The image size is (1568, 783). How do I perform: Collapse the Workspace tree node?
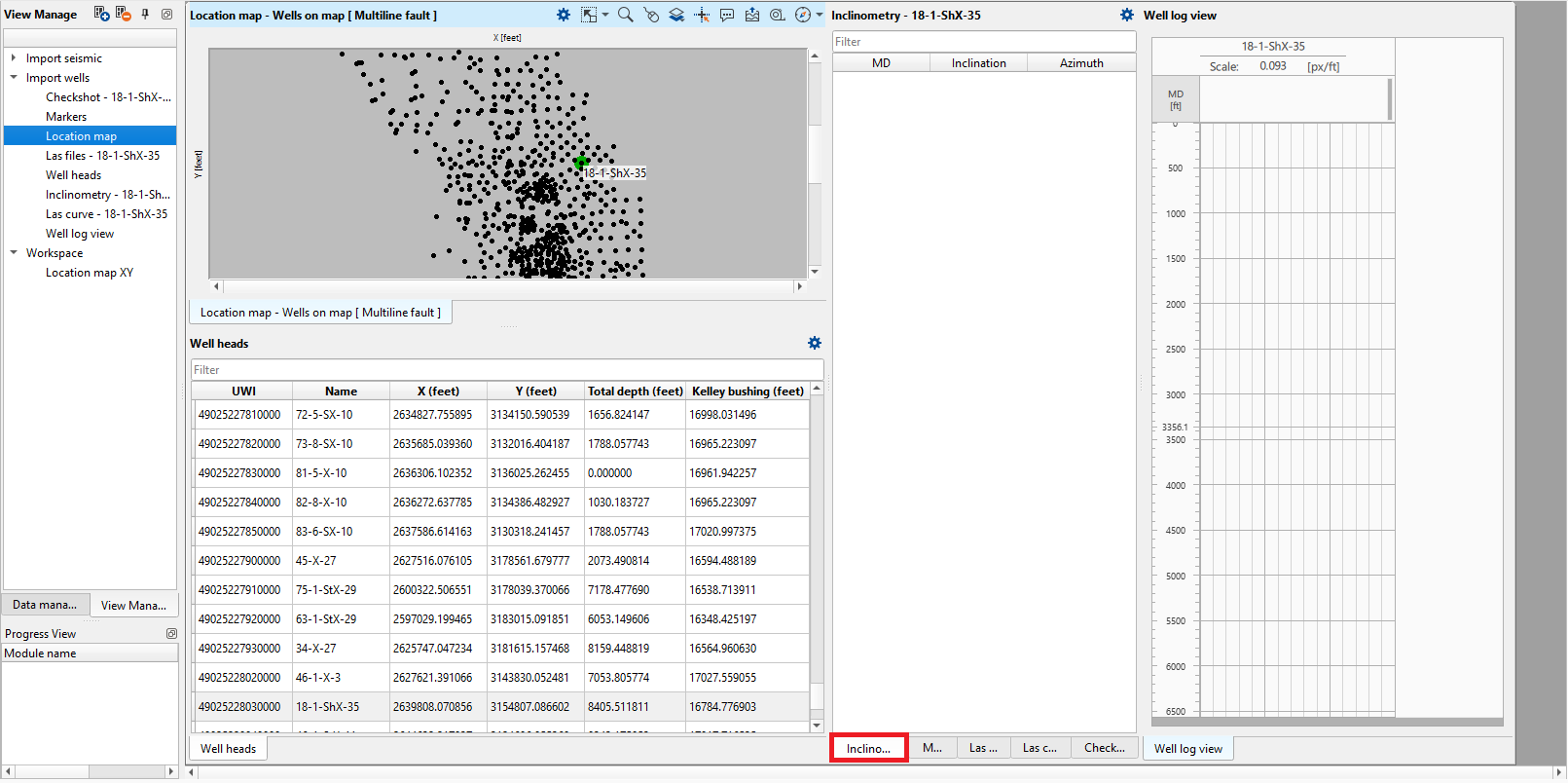coord(14,253)
